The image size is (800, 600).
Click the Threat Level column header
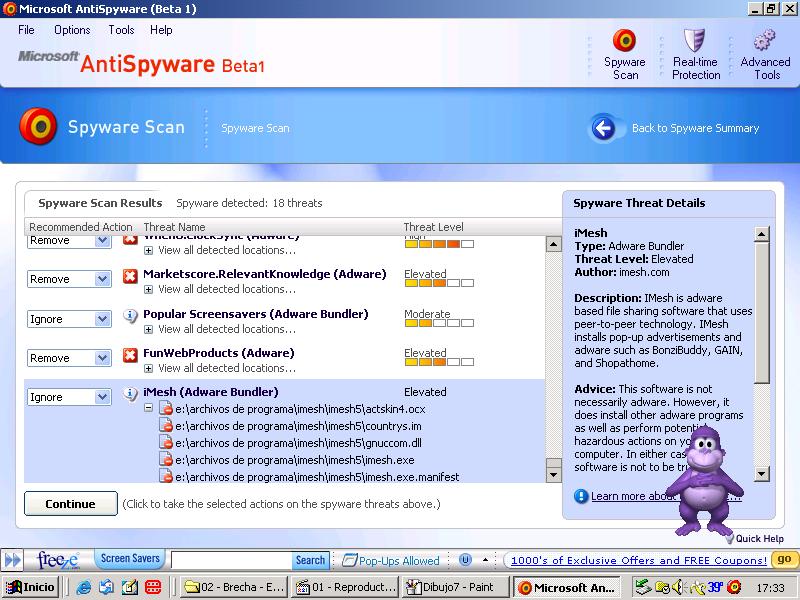tap(433, 227)
